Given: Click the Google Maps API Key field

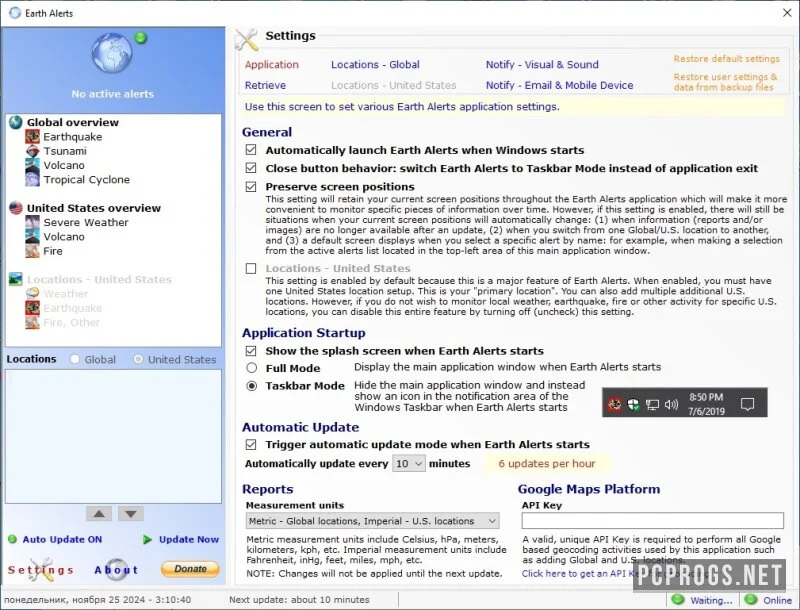Looking at the screenshot, I should tap(653, 521).
